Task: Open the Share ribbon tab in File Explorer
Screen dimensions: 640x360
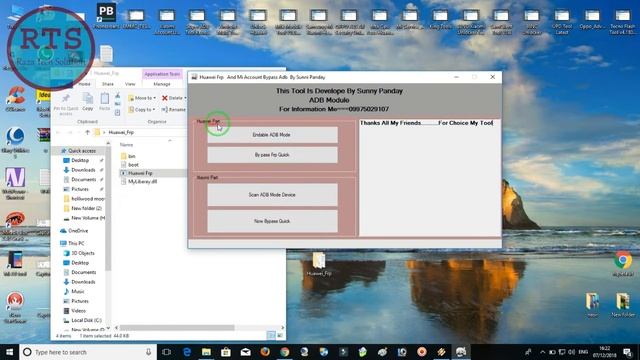Action: [x=108, y=84]
